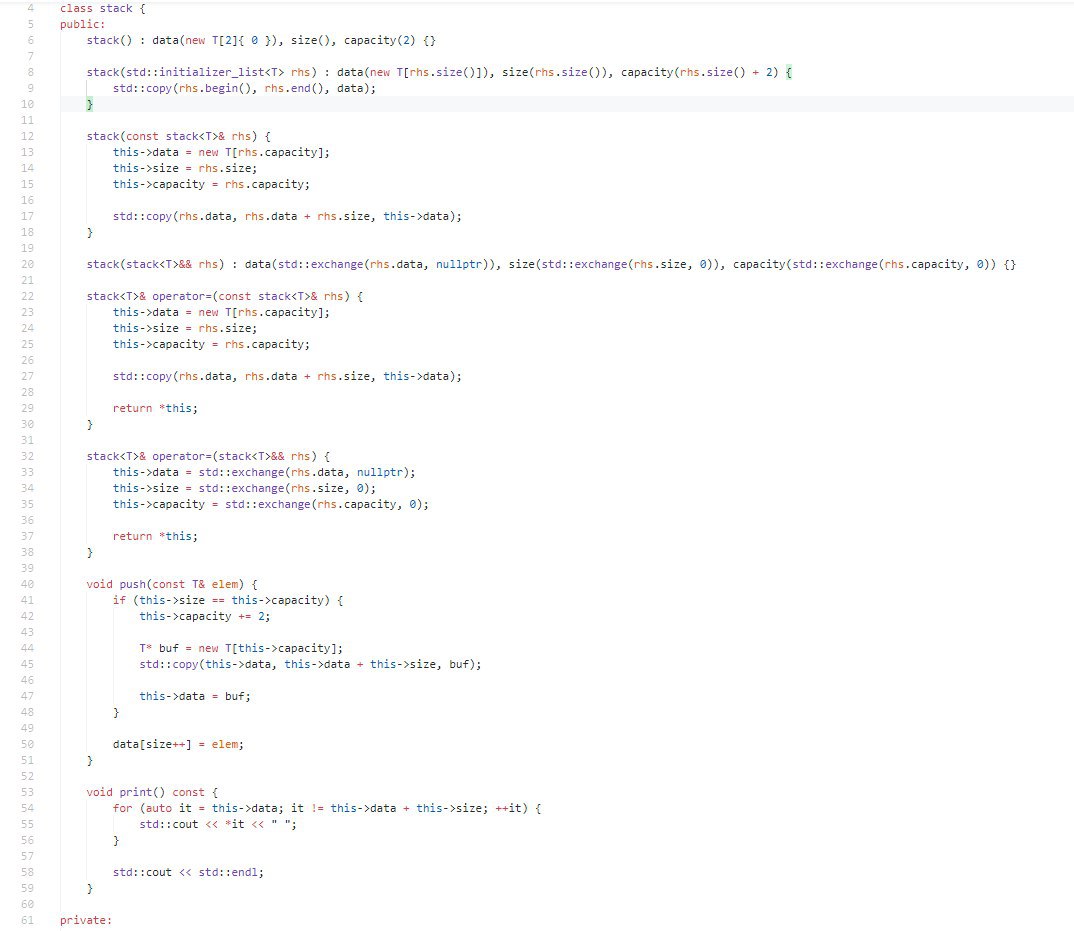Click the 'for (auto it = this->data' loop header

pyautogui.click(x=327, y=808)
